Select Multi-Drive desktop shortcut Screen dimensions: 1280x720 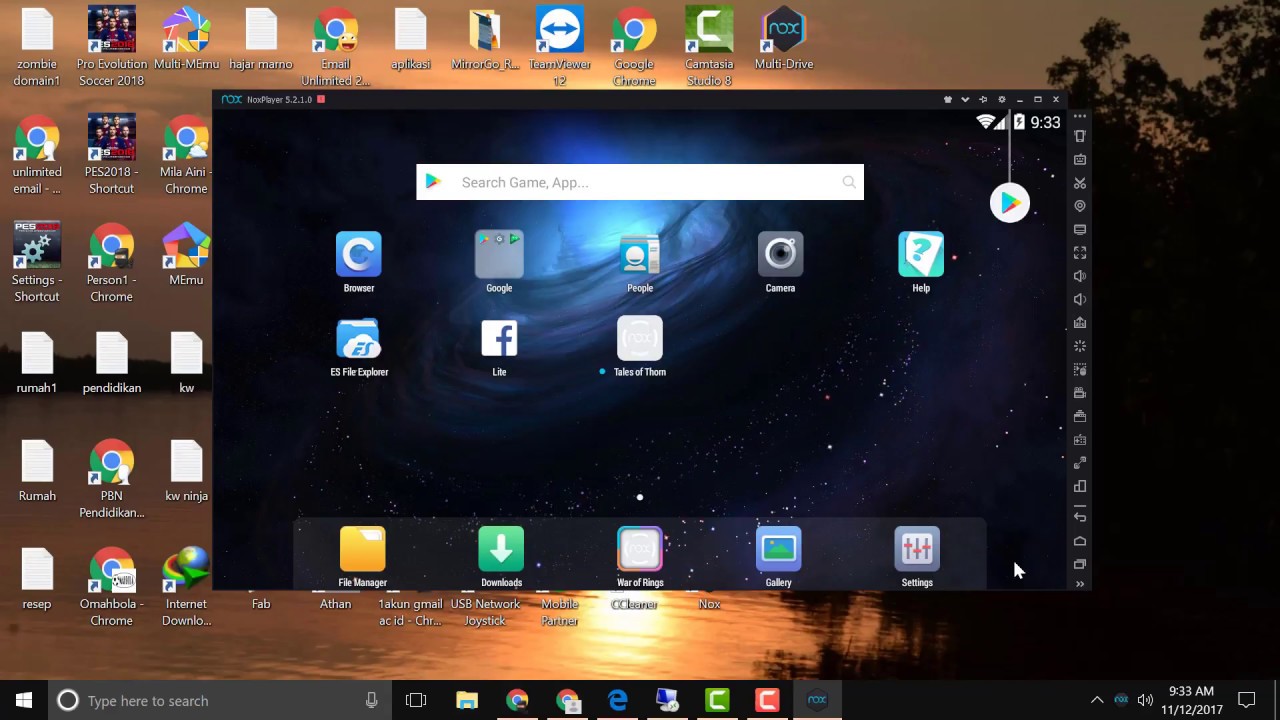[x=784, y=39]
